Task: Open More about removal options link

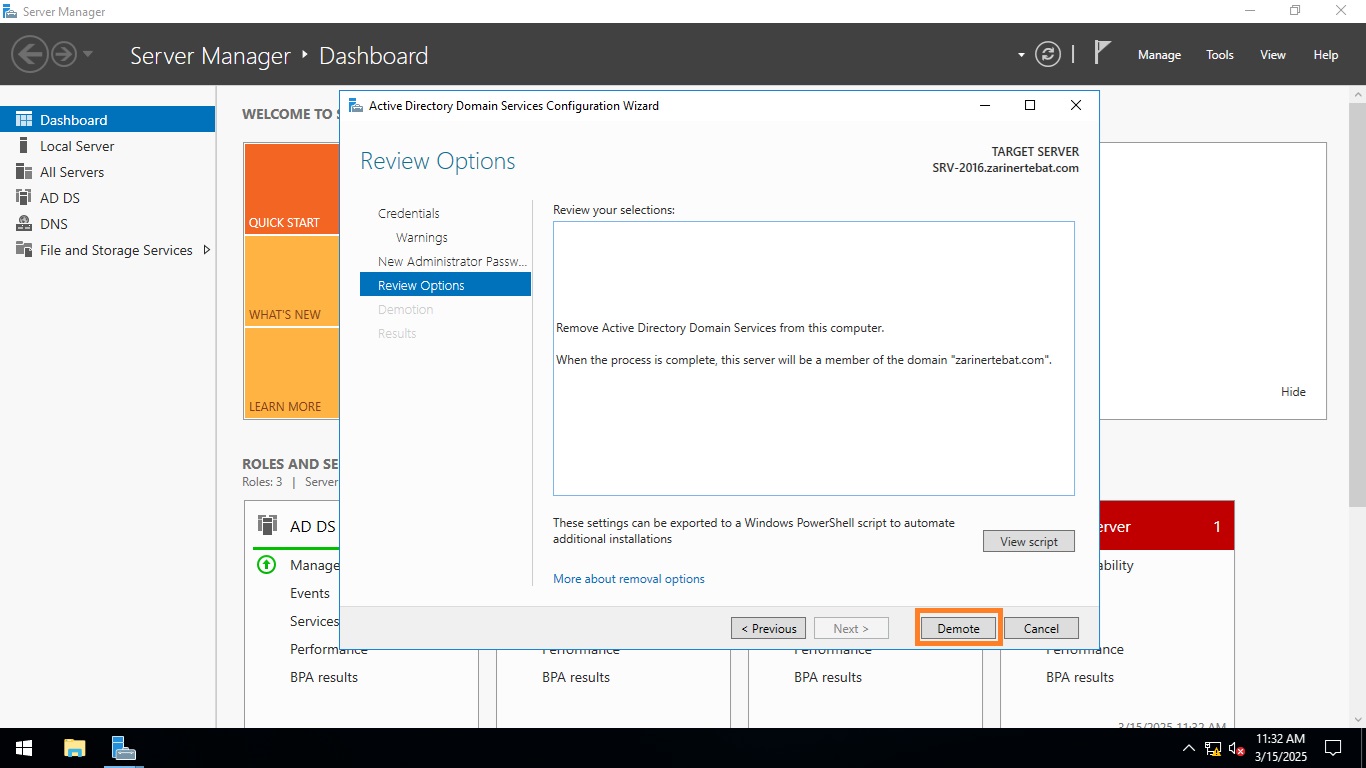Action: tap(629, 579)
